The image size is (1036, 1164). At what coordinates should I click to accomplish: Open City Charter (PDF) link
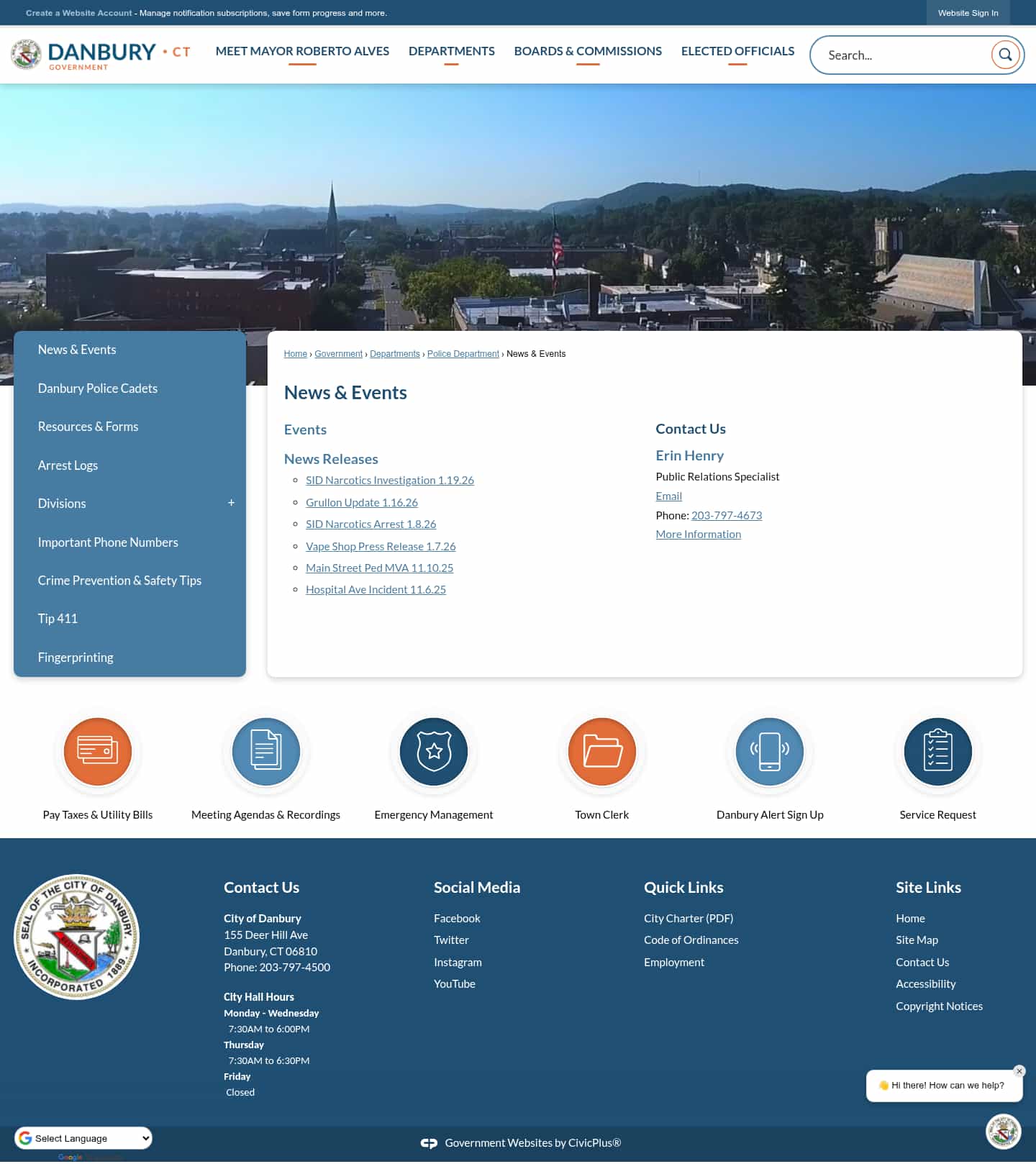689,919
